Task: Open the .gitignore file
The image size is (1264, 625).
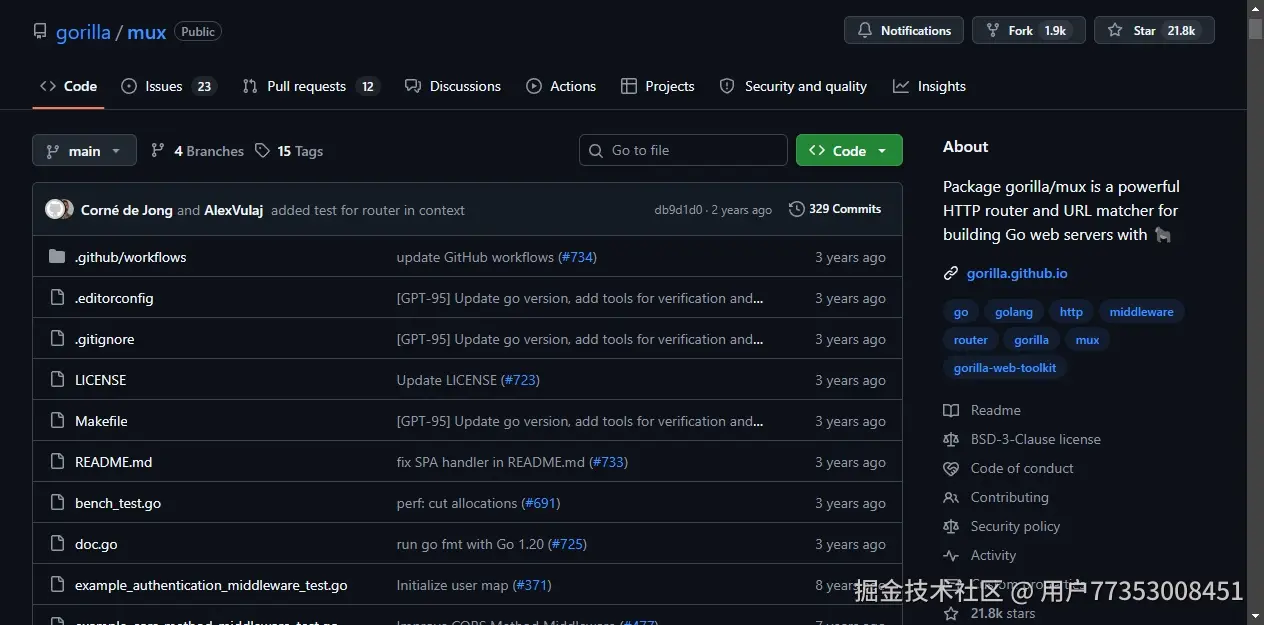Action: [104, 339]
